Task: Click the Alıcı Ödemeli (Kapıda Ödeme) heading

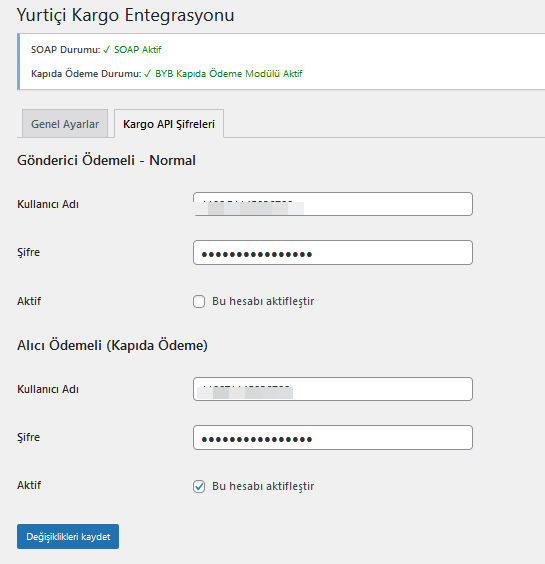Action: [112, 345]
